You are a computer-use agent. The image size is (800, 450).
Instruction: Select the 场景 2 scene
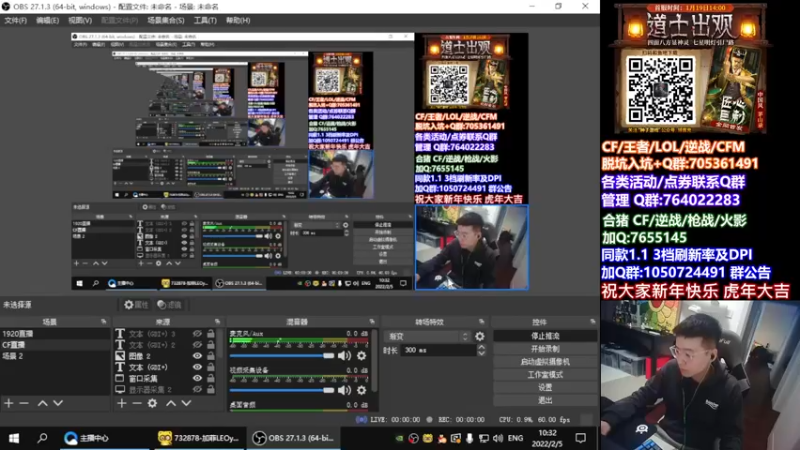pyautogui.click(x=55, y=356)
